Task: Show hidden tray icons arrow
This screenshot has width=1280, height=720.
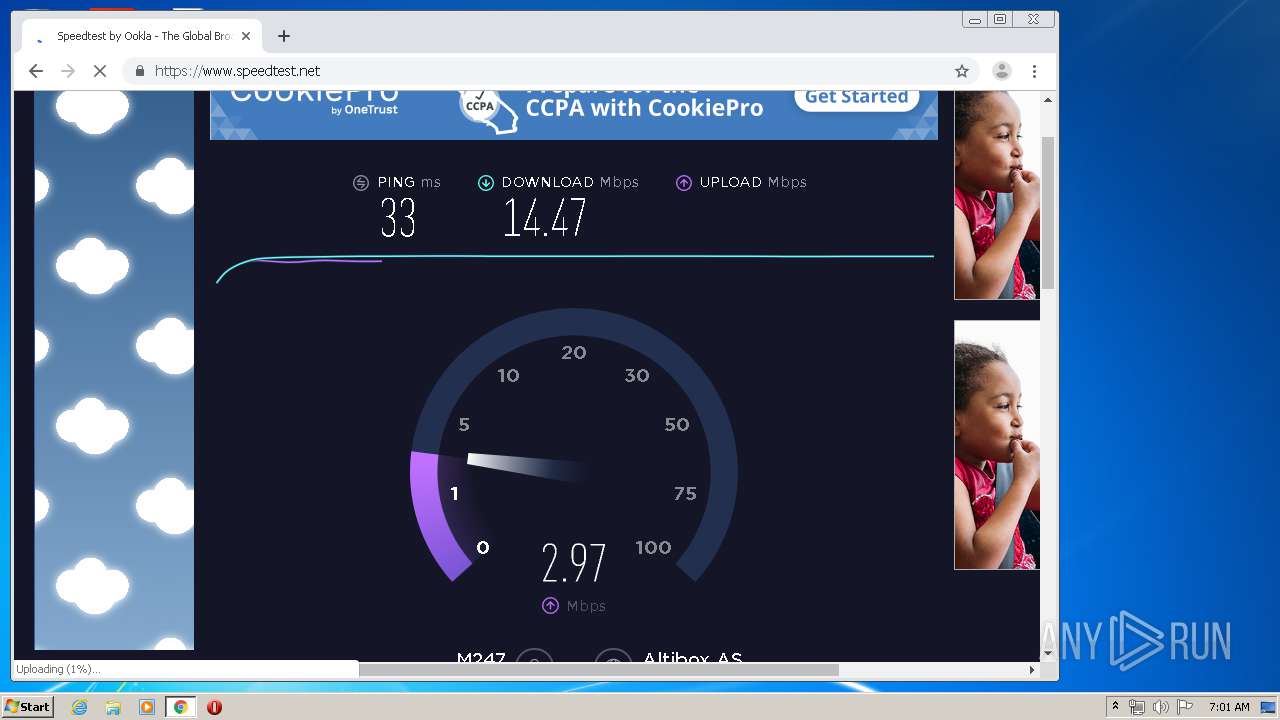Action: [1115, 707]
